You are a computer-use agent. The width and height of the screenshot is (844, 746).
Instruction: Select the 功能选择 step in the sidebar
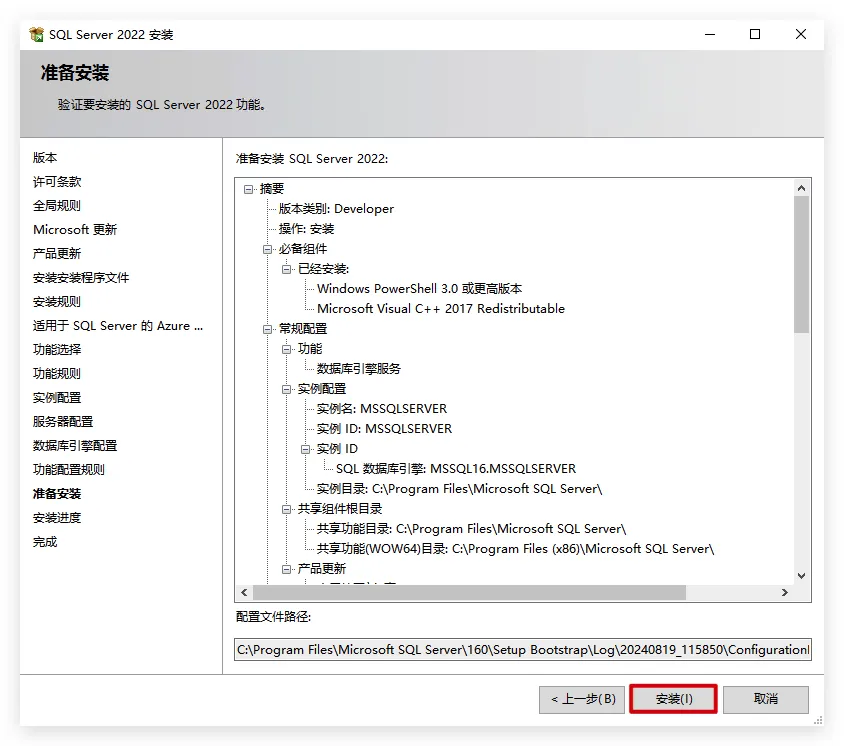57,350
